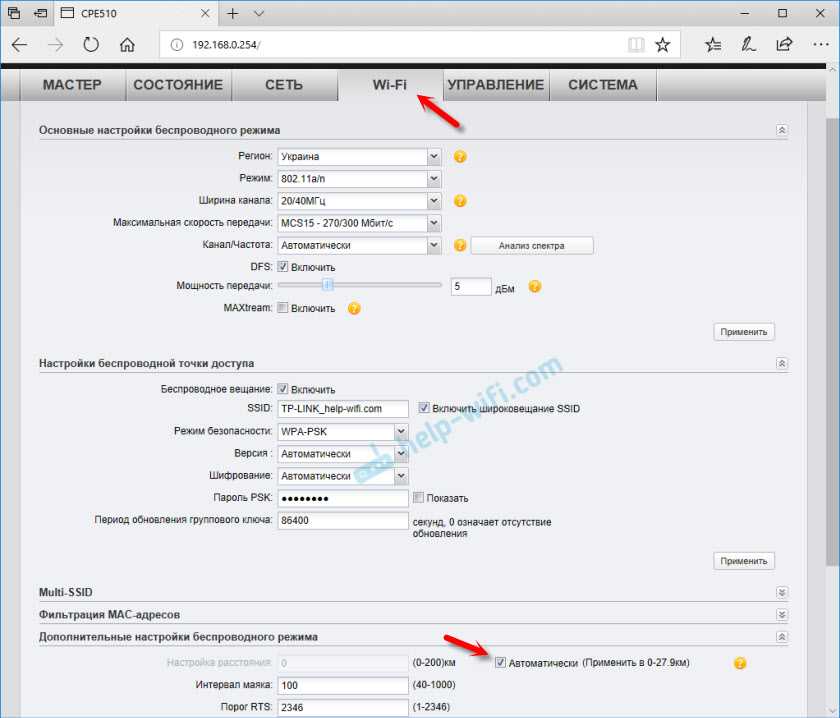Uncheck Включить широковещание SSID
Screen dimensions: 840x718
coord(425,408)
